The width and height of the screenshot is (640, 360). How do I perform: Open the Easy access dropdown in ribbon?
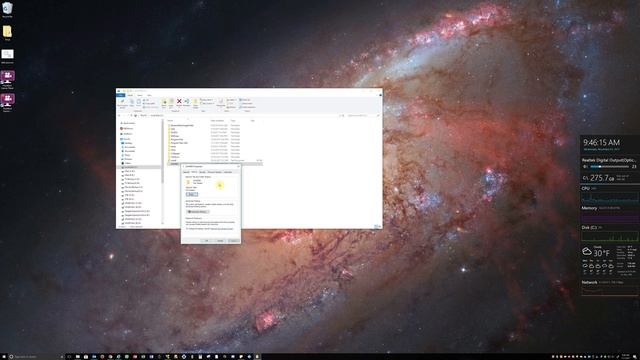(208, 104)
